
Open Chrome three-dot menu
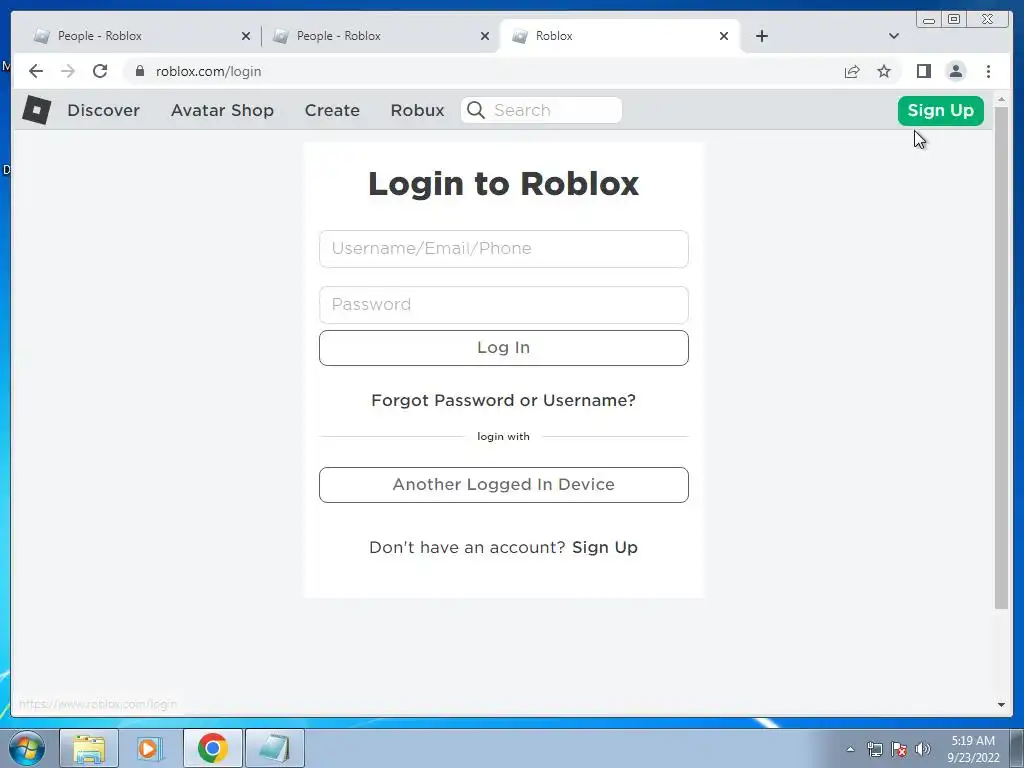(989, 71)
